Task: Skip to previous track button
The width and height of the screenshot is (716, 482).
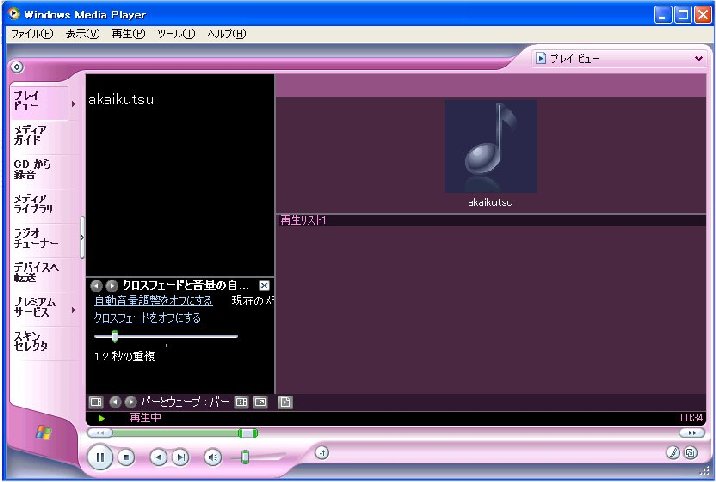Action: pyautogui.click(x=158, y=457)
